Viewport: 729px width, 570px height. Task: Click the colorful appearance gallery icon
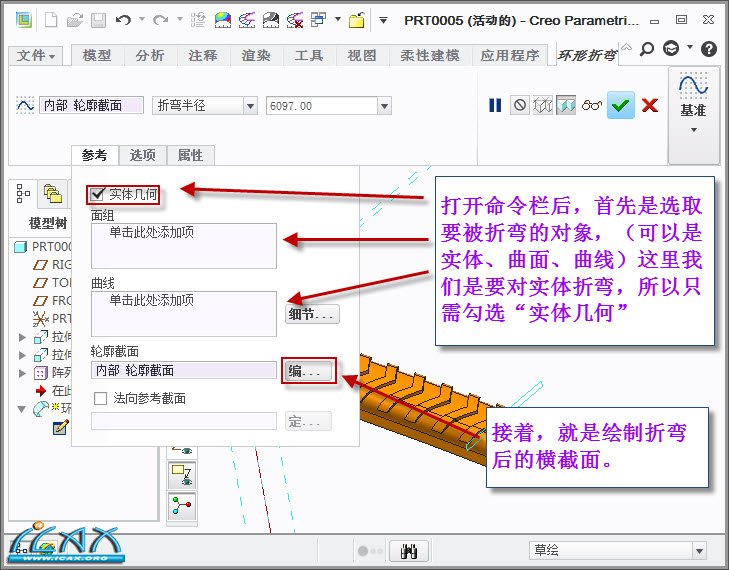pos(223,20)
